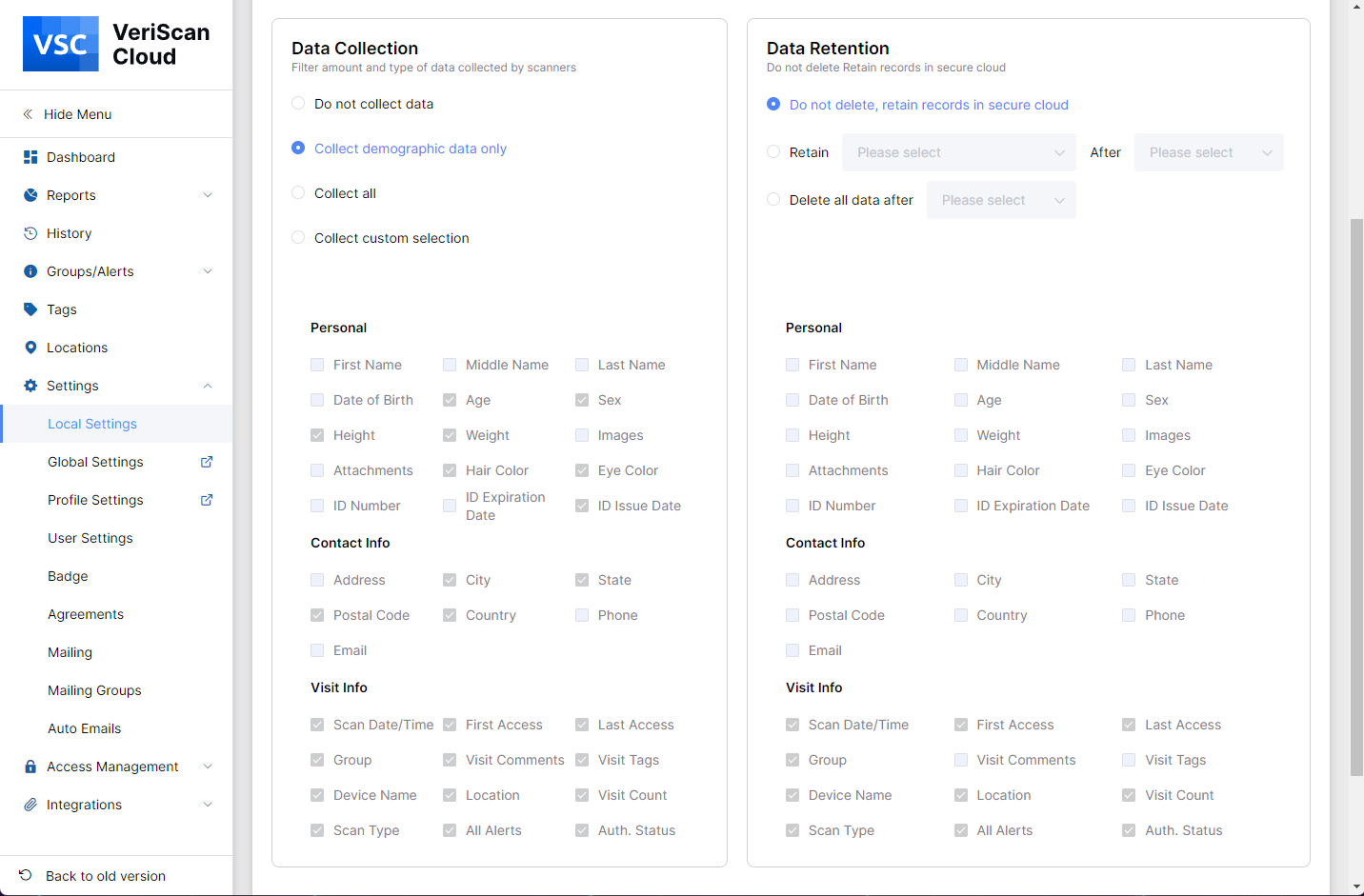1364x896 pixels.
Task: Click the scrollbar down arrow
Action: coord(1356,887)
